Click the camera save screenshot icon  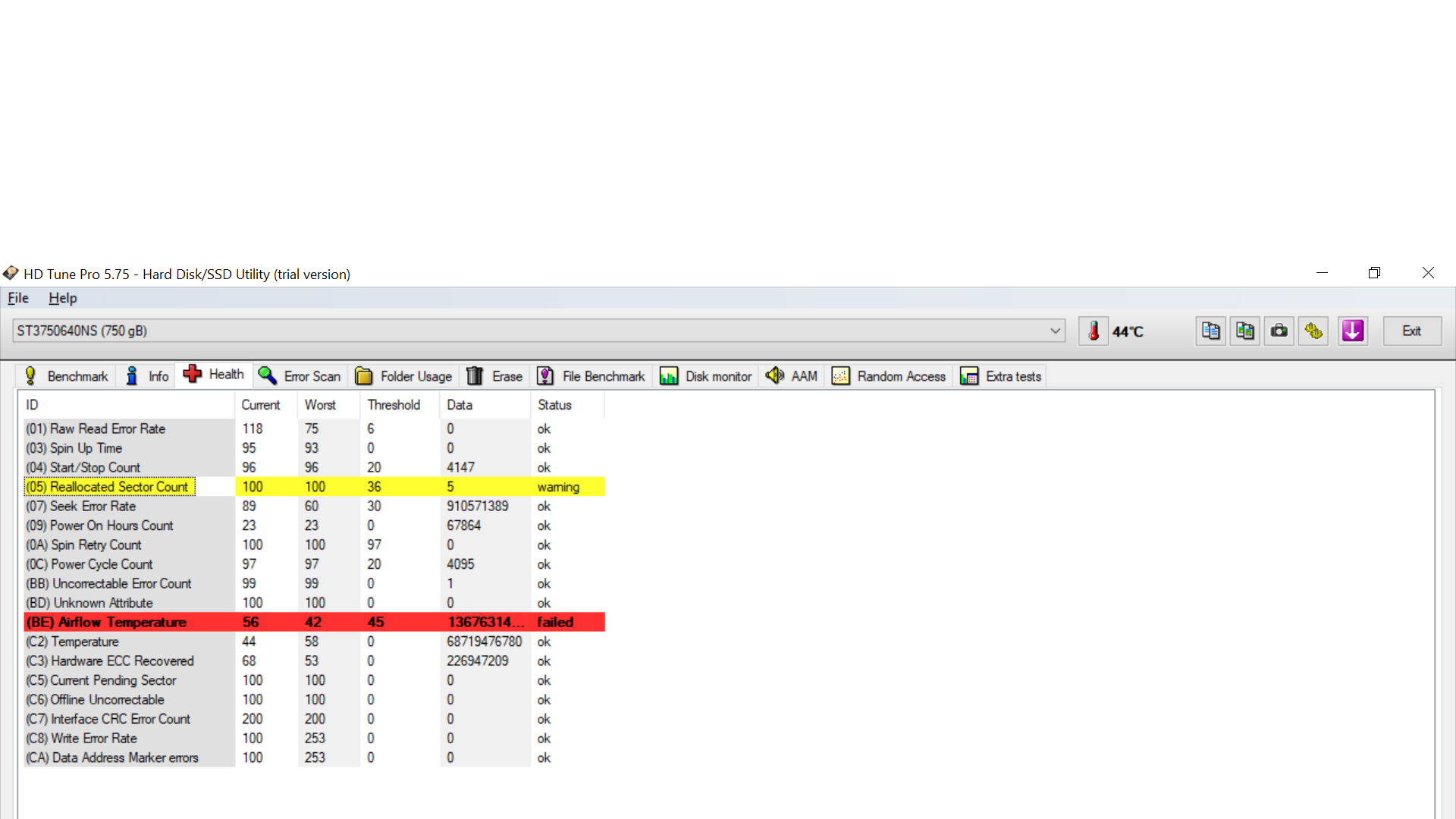pyautogui.click(x=1279, y=331)
